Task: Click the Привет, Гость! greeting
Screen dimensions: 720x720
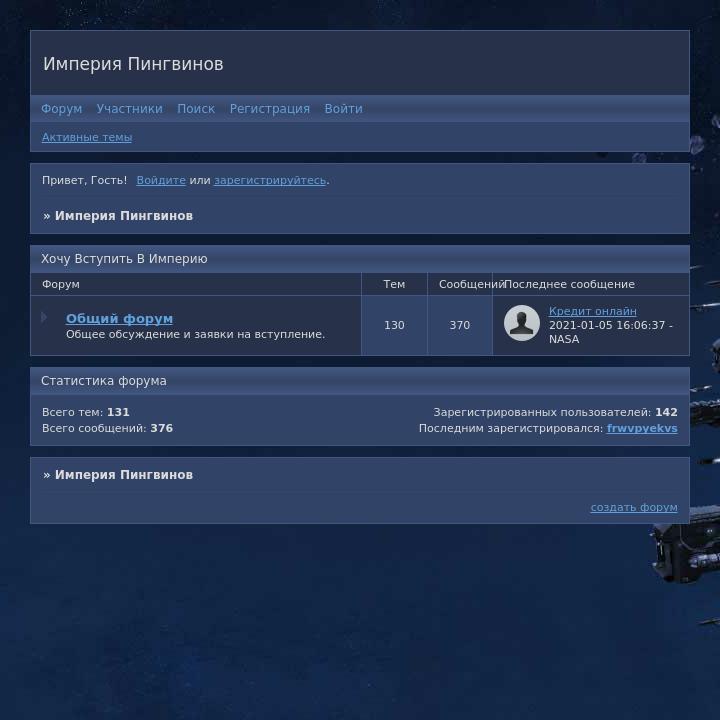Action: tap(84, 180)
